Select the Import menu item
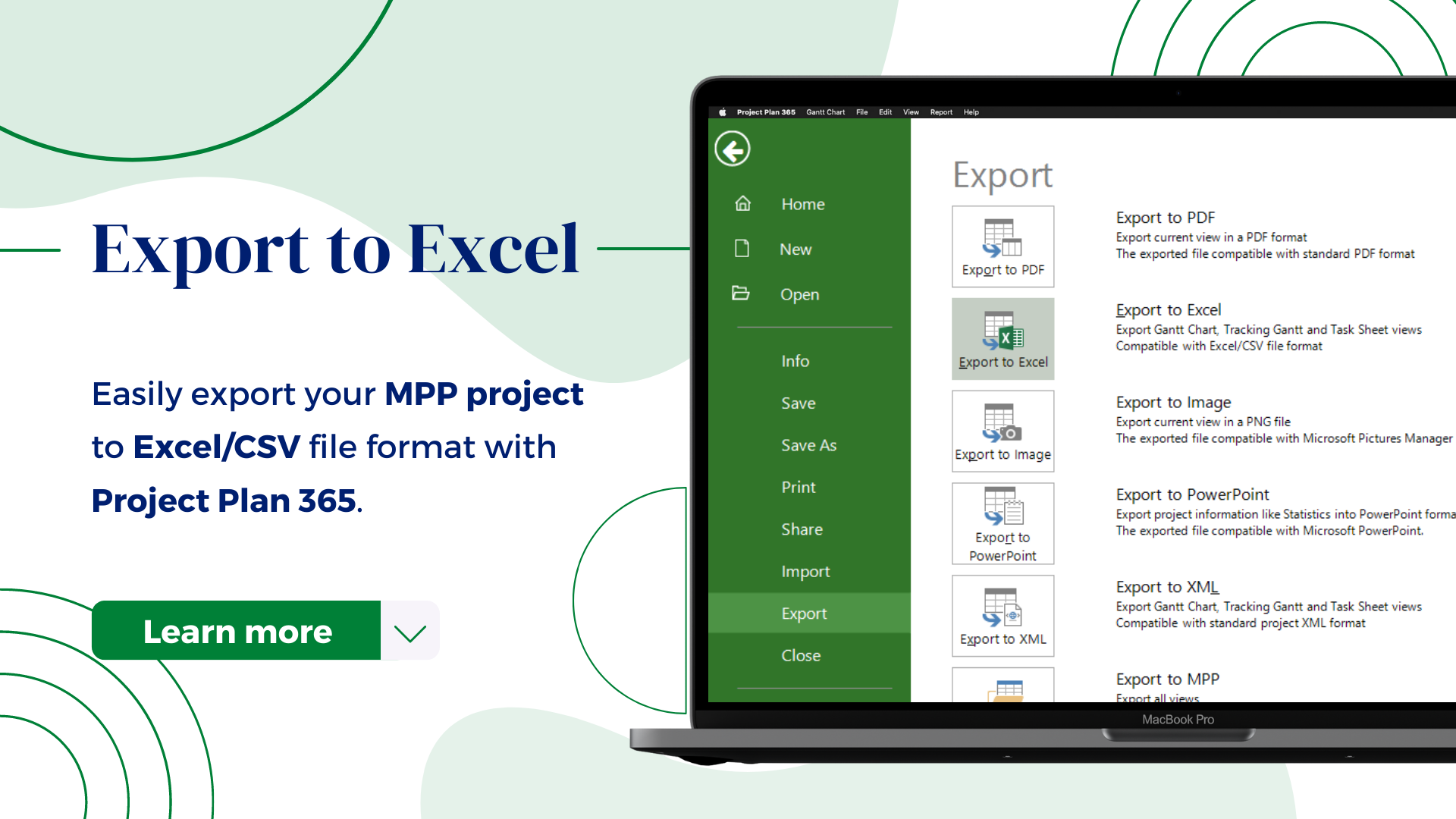The width and height of the screenshot is (1456, 819). click(x=805, y=571)
